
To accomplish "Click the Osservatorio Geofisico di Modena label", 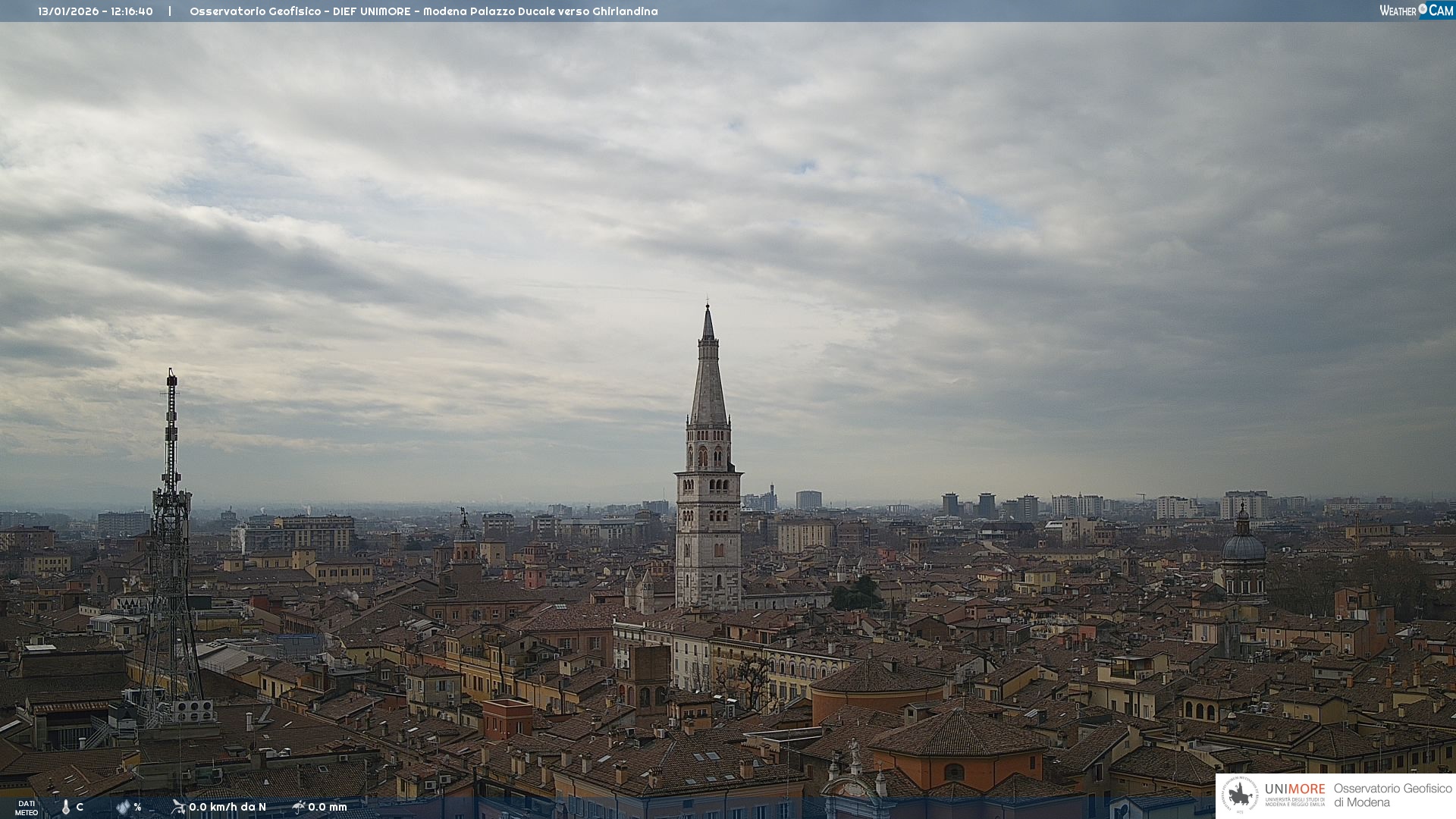I will [1392, 795].
